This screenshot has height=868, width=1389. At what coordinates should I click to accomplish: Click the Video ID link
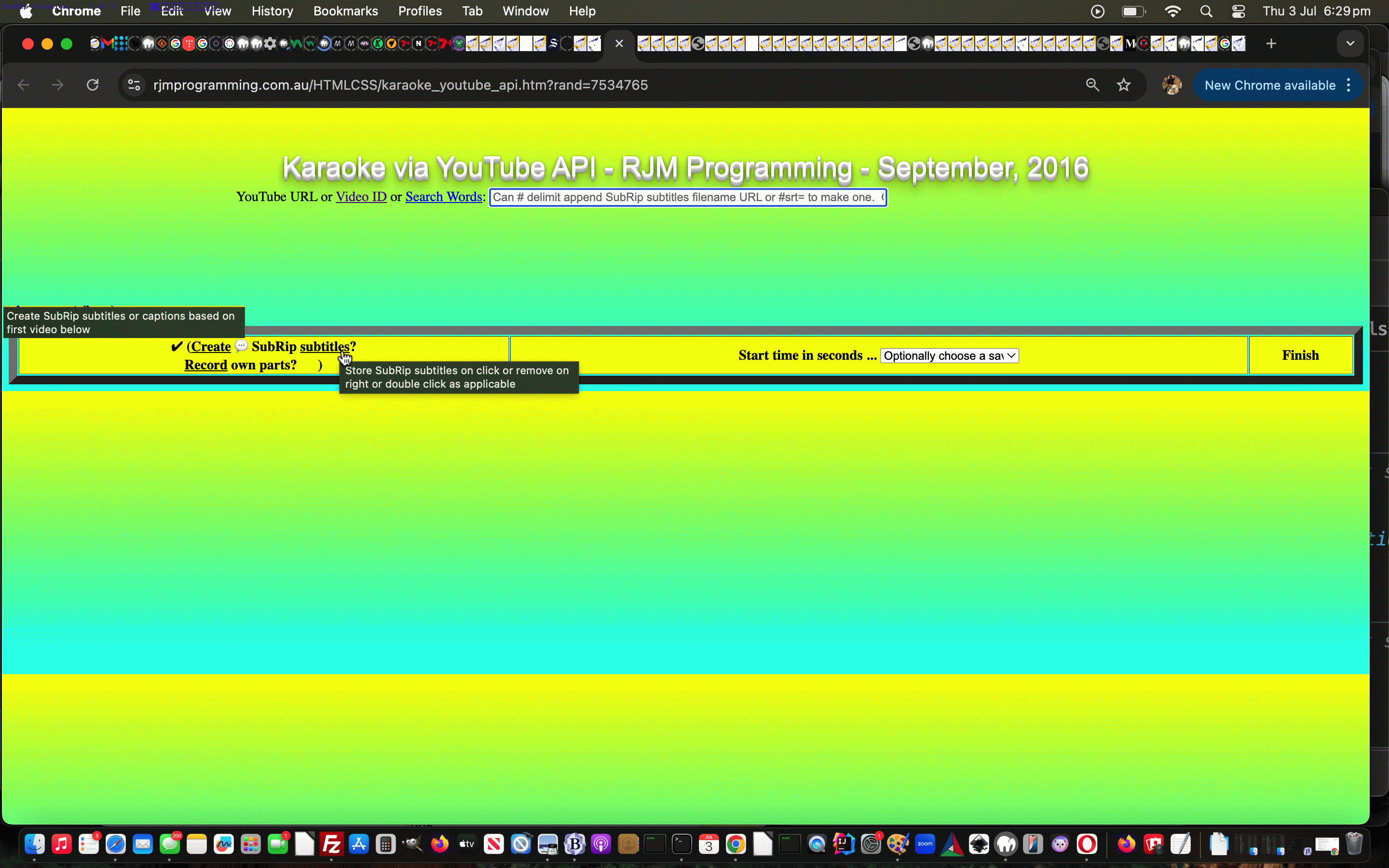point(361,197)
